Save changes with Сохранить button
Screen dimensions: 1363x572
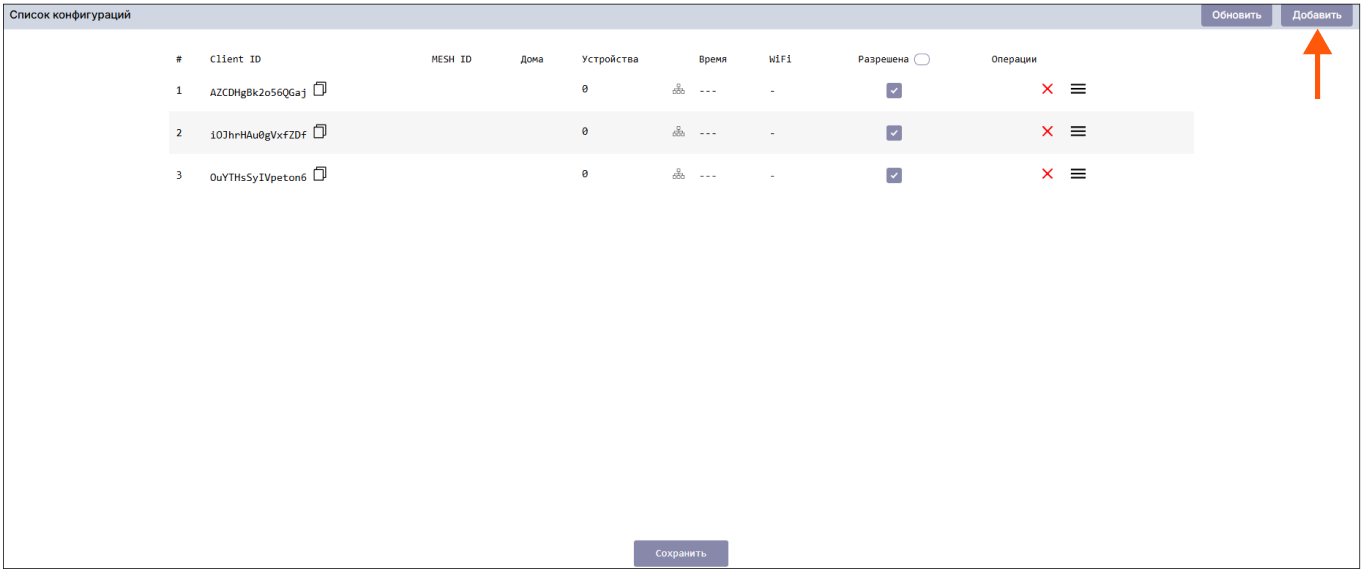pyautogui.click(x=680, y=553)
